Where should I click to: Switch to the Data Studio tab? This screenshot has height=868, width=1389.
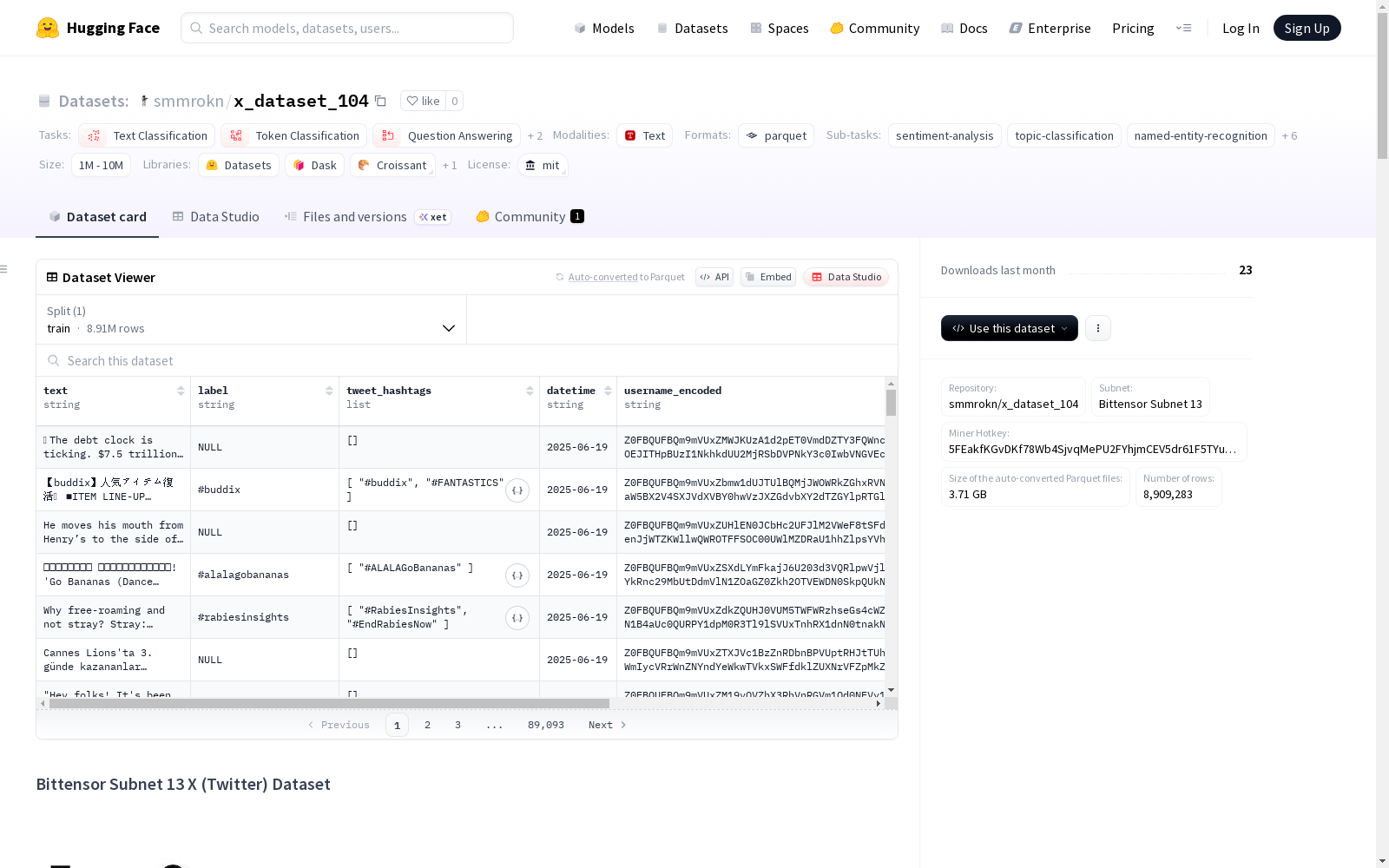click(215, 217)
